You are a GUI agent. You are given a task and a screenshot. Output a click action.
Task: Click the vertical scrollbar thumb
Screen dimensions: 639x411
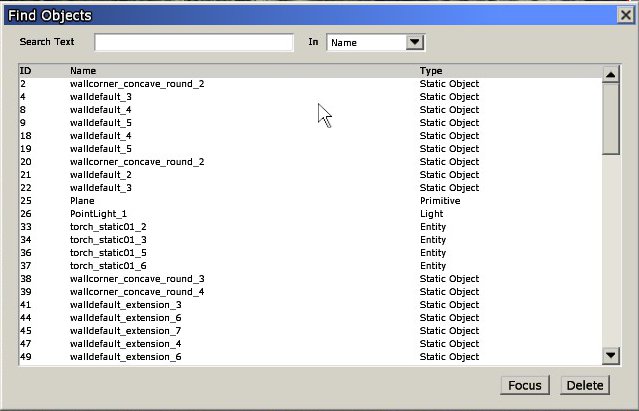[x=611, y=118]
